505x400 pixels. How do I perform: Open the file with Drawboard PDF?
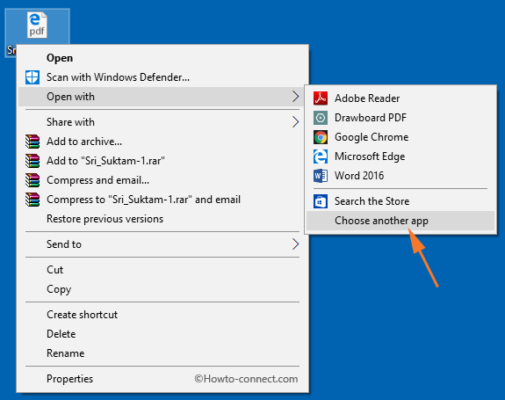point(400,118)
